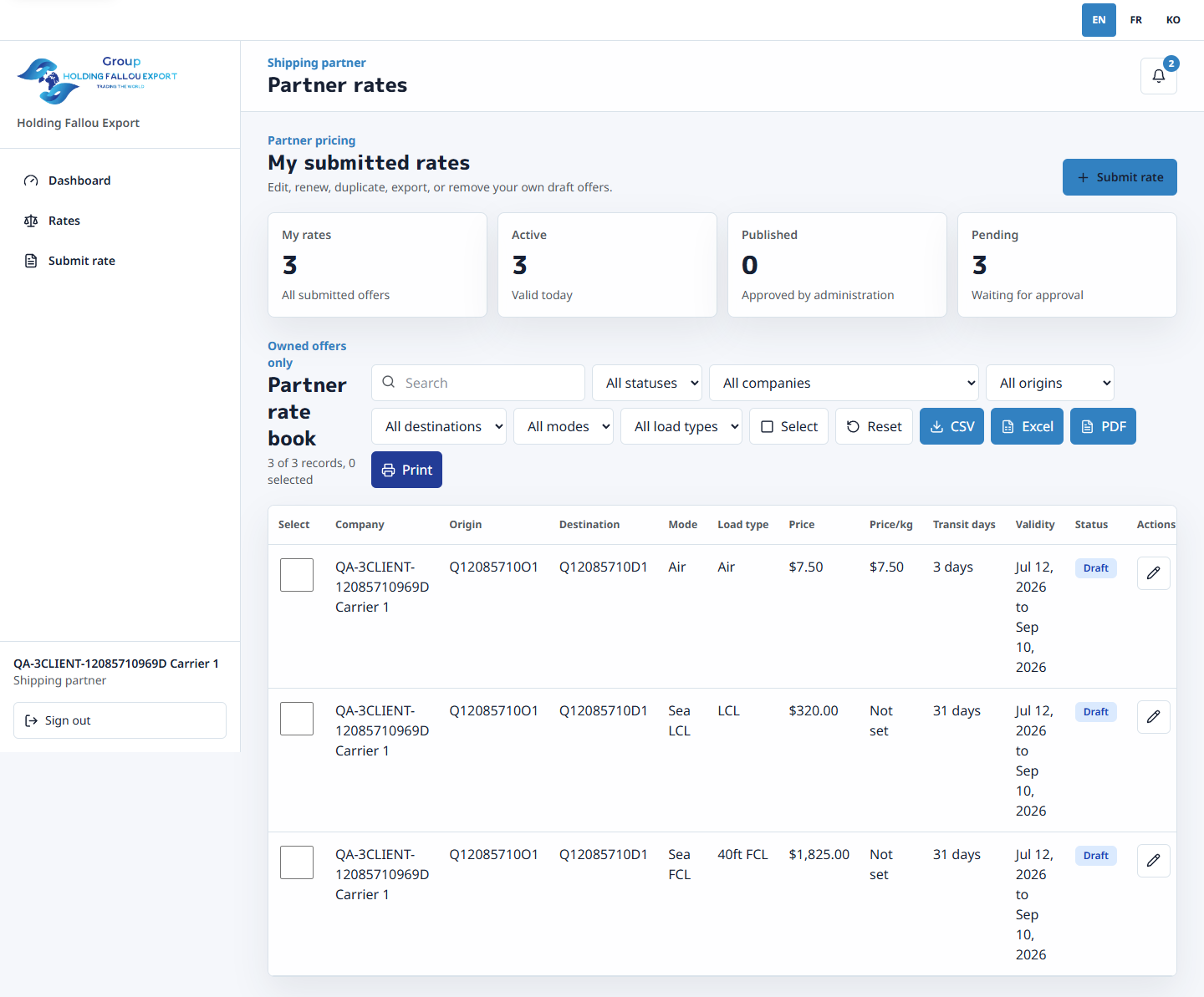Open Rates in the sidebar

(x=120, y=221)
